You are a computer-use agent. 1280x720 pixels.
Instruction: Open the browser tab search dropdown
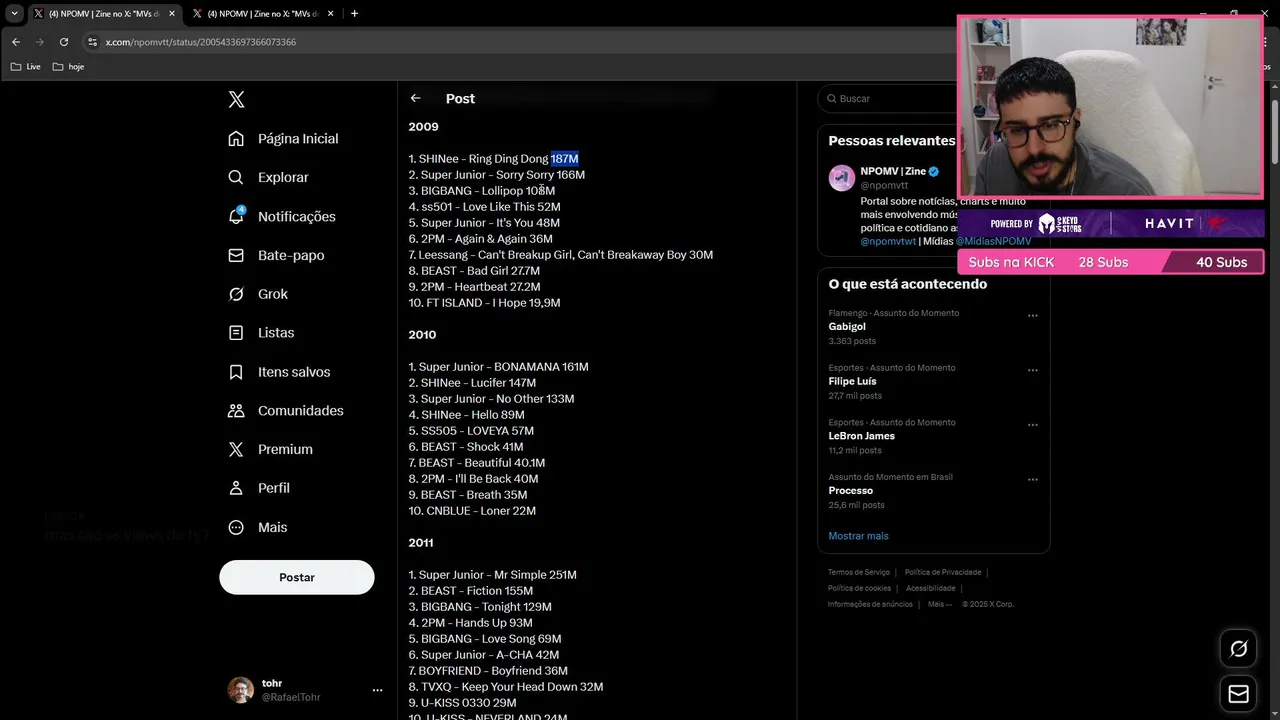pyautogui.click(x=14, y=14)
